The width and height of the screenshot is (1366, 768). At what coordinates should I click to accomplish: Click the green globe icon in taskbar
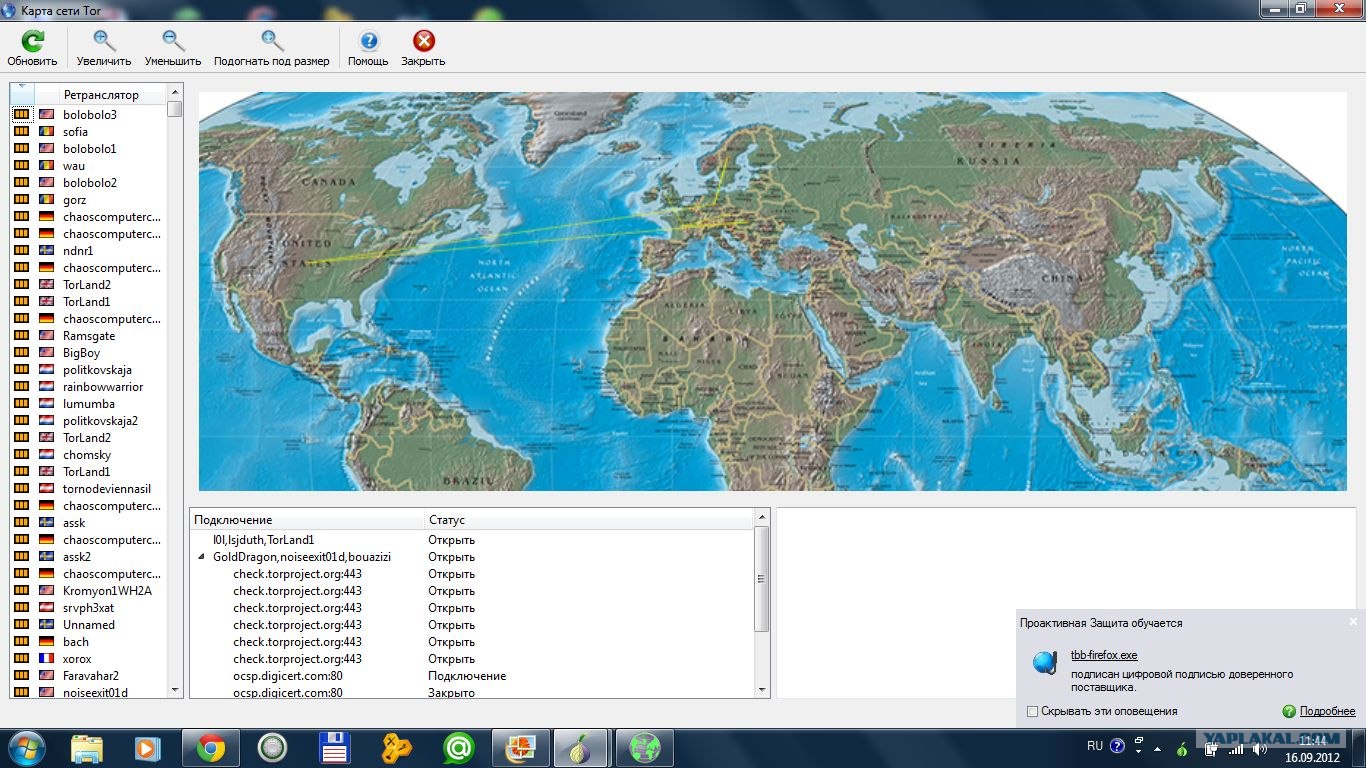tap(645, 748)
